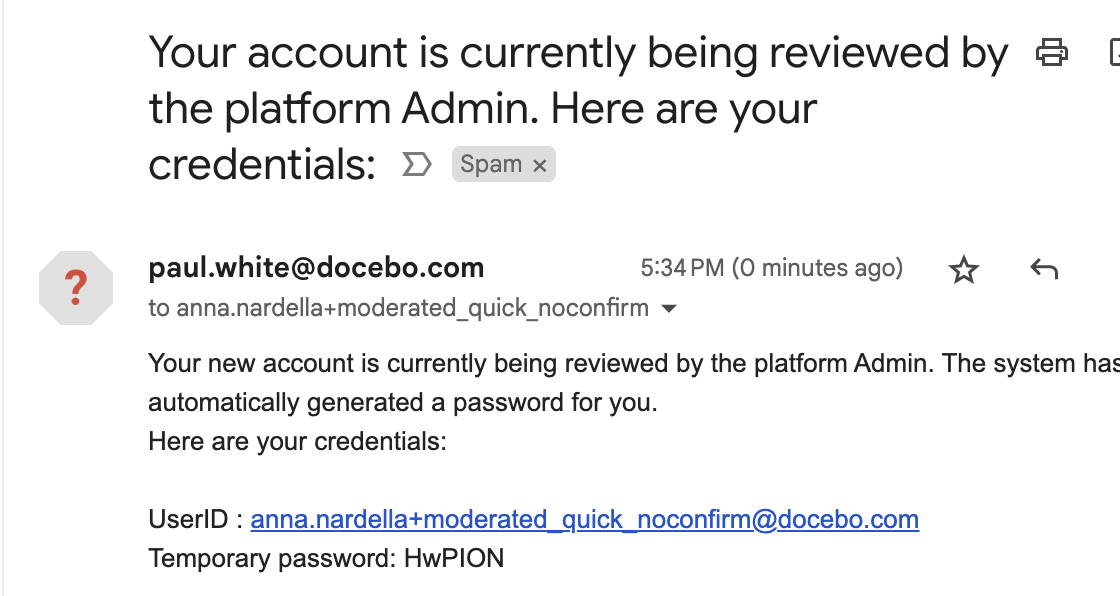Print this email using the printer icon
1120x596 pixels.
[x=1051, y=53]
